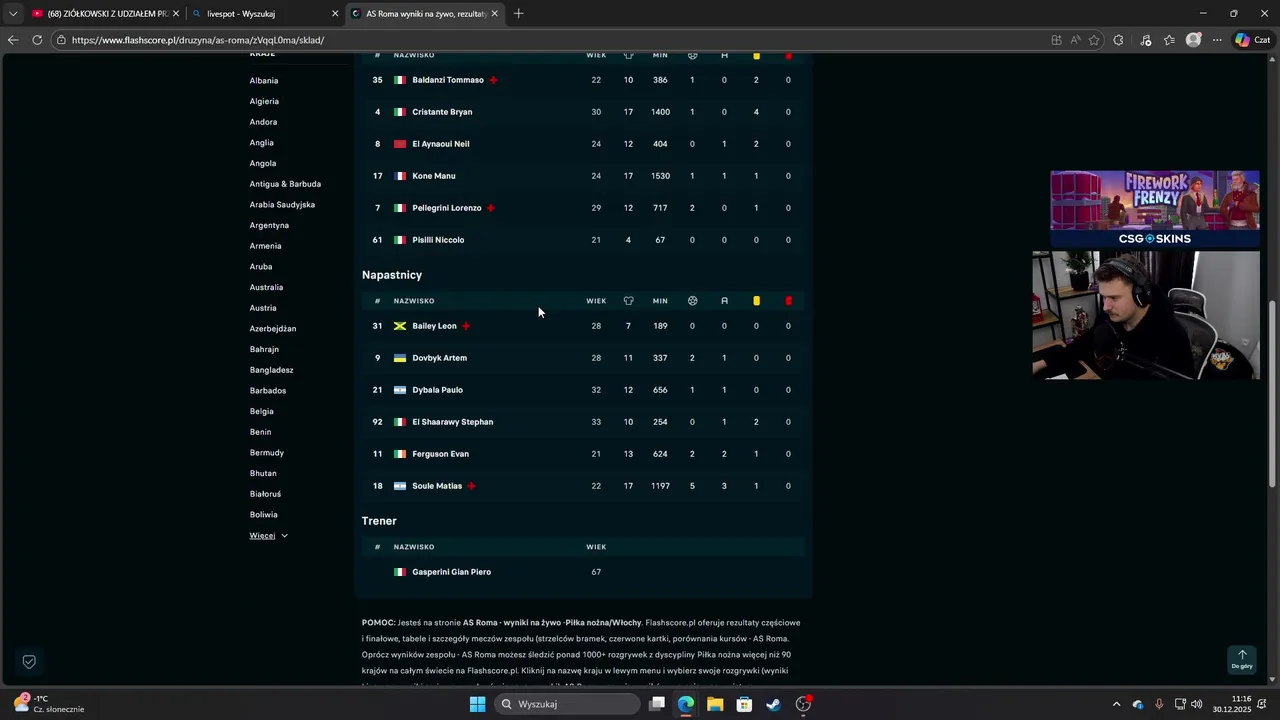Click Jamaica flag beside Bailey Leon

(400, 326)
